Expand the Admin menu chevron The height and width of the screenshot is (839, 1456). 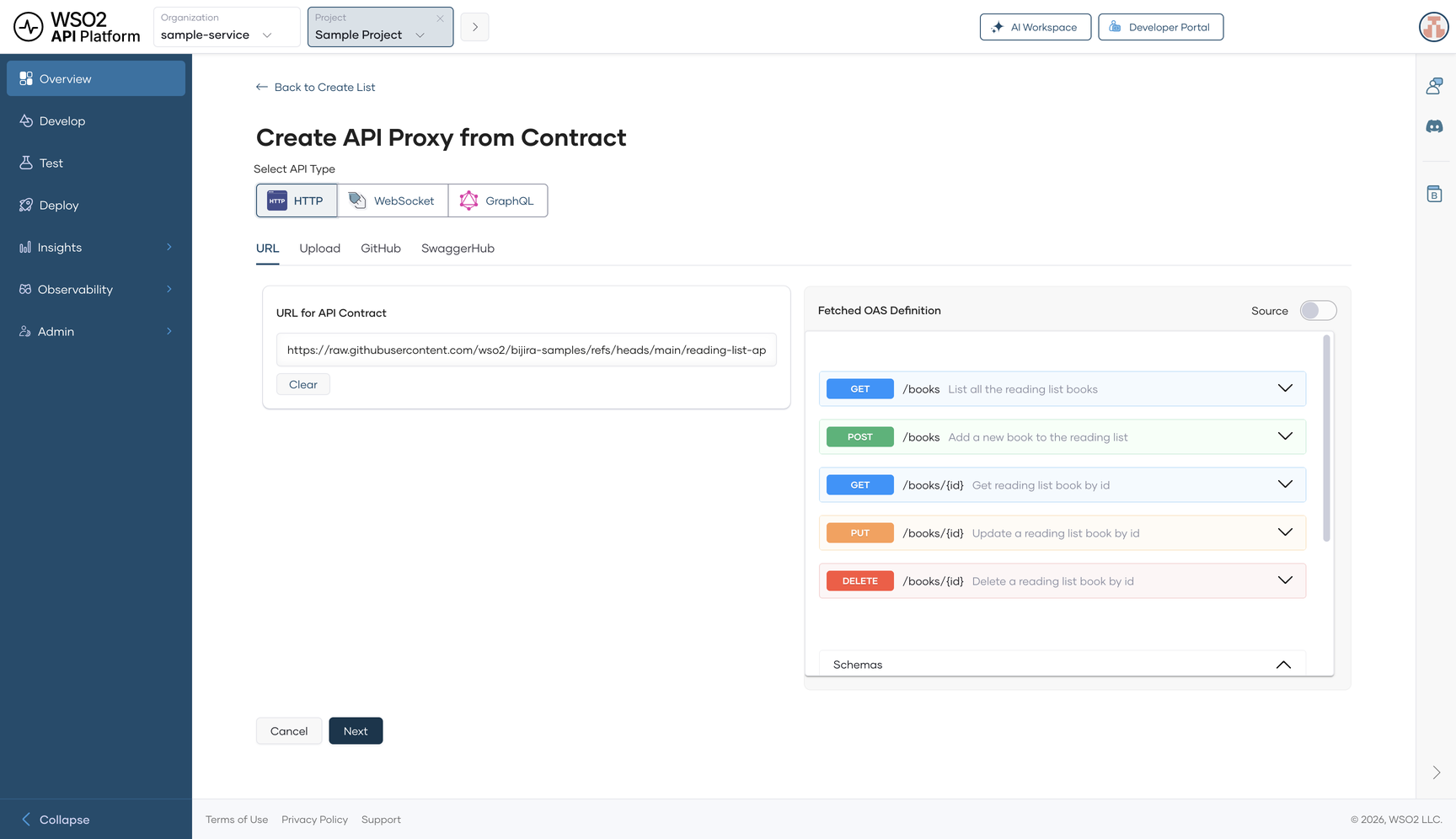click(169, 331)
